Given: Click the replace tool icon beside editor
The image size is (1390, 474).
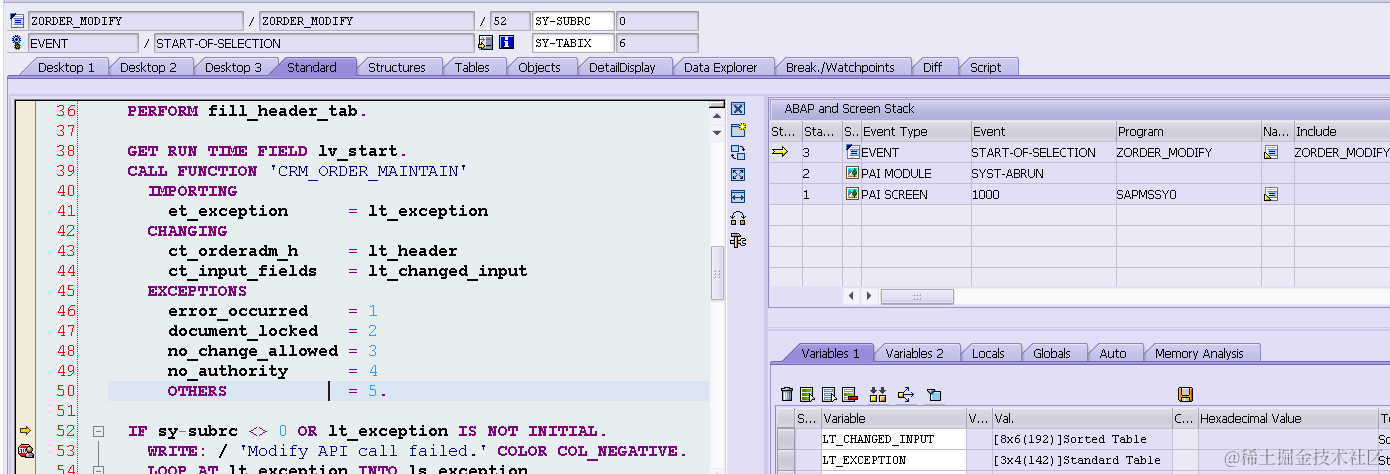Looking at the screenshot, I should (738, 152).
